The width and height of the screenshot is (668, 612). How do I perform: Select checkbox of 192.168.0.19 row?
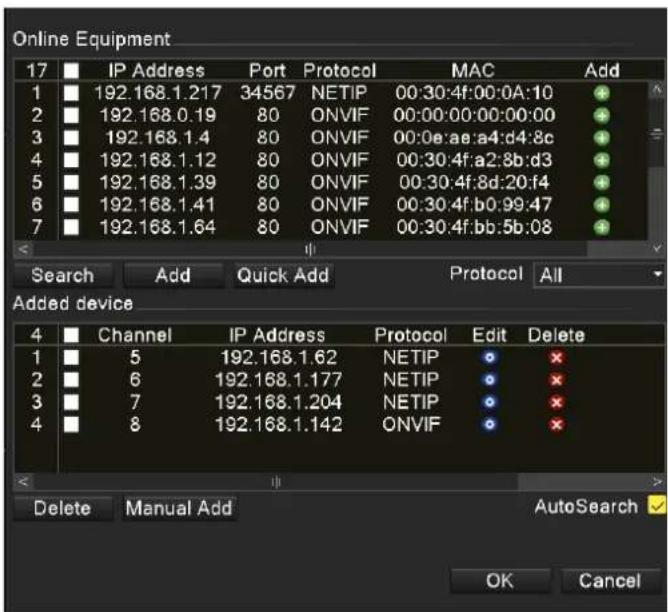click(x=71, y=115)
